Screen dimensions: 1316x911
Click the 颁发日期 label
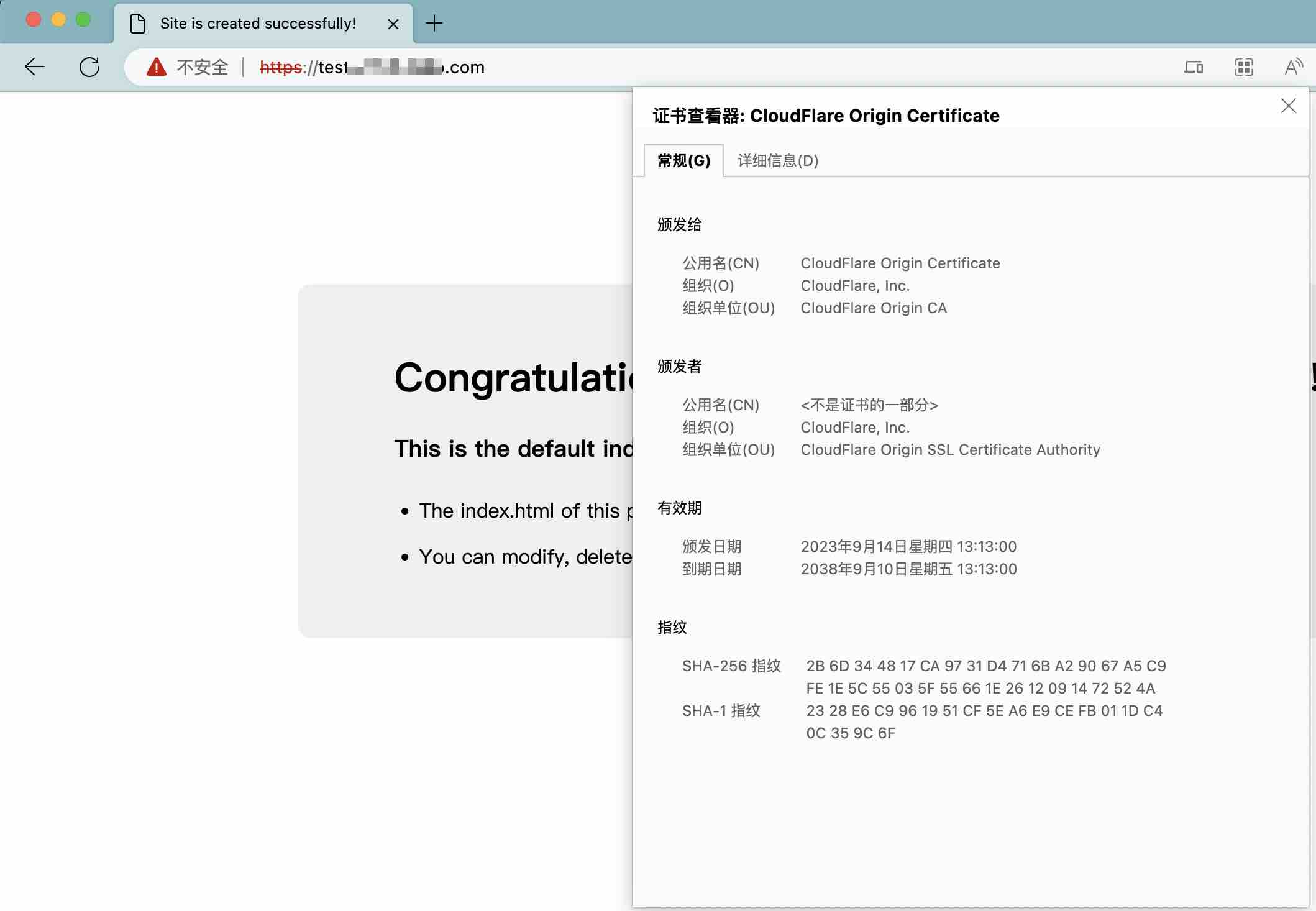coord(712,547)
